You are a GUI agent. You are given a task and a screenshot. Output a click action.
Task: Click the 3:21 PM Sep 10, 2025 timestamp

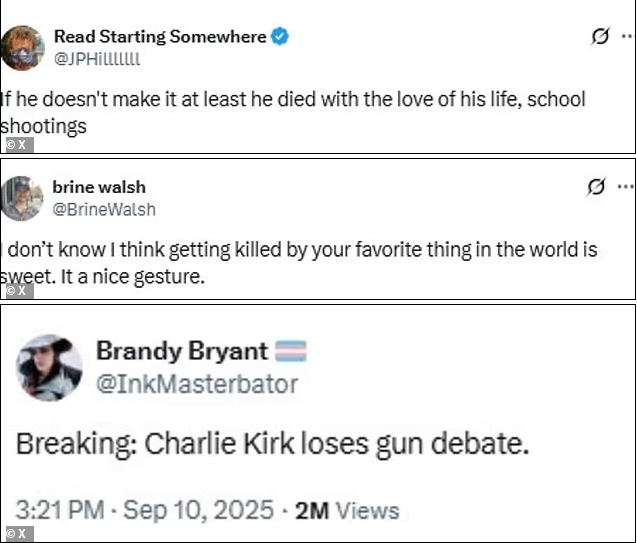click(x=144, y=510)
